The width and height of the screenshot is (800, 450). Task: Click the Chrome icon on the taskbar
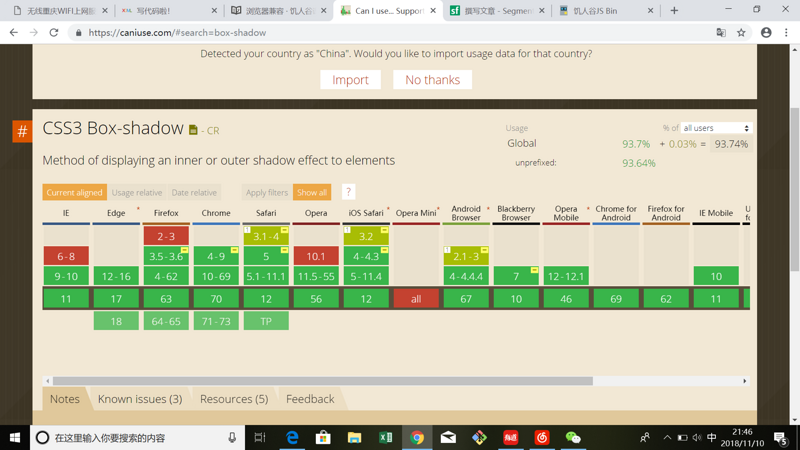pyautogui.click(x=417, y=438)
